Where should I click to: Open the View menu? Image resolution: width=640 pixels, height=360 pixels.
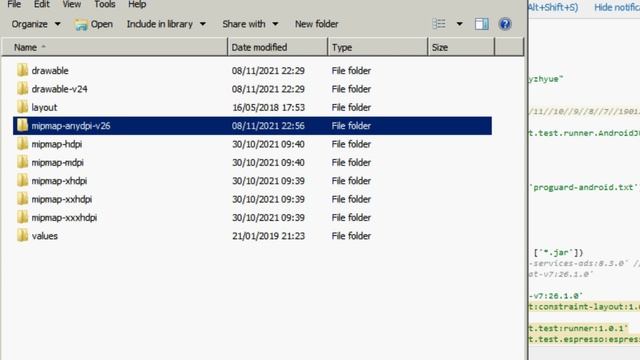71,4
